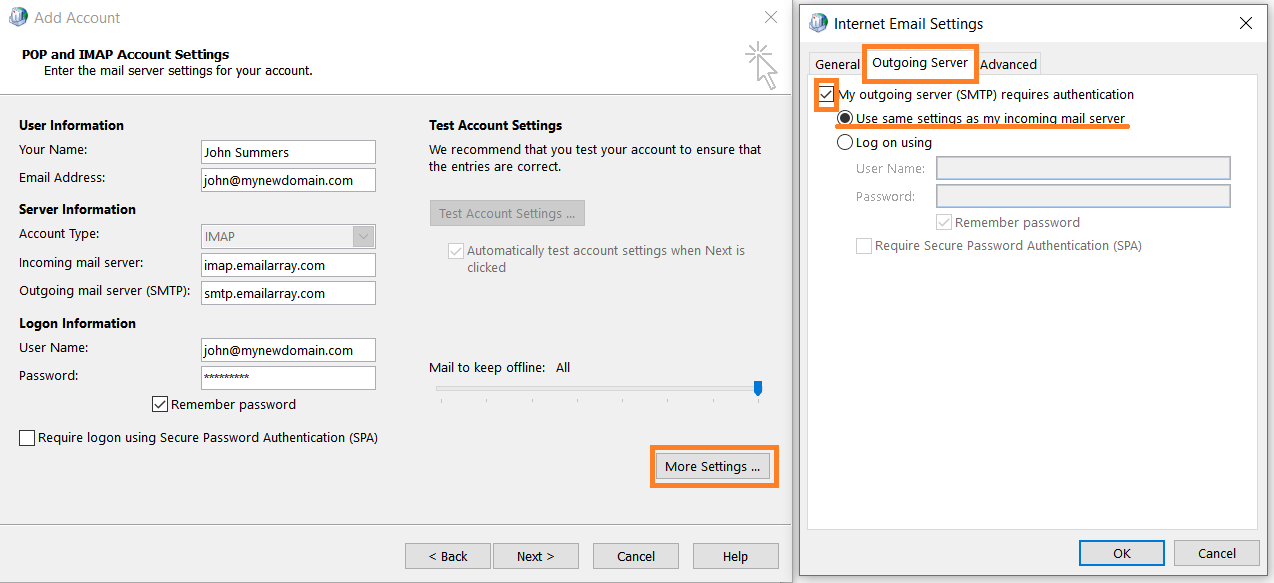Click the cursor starburst icon in header

[x=762, y=64]
